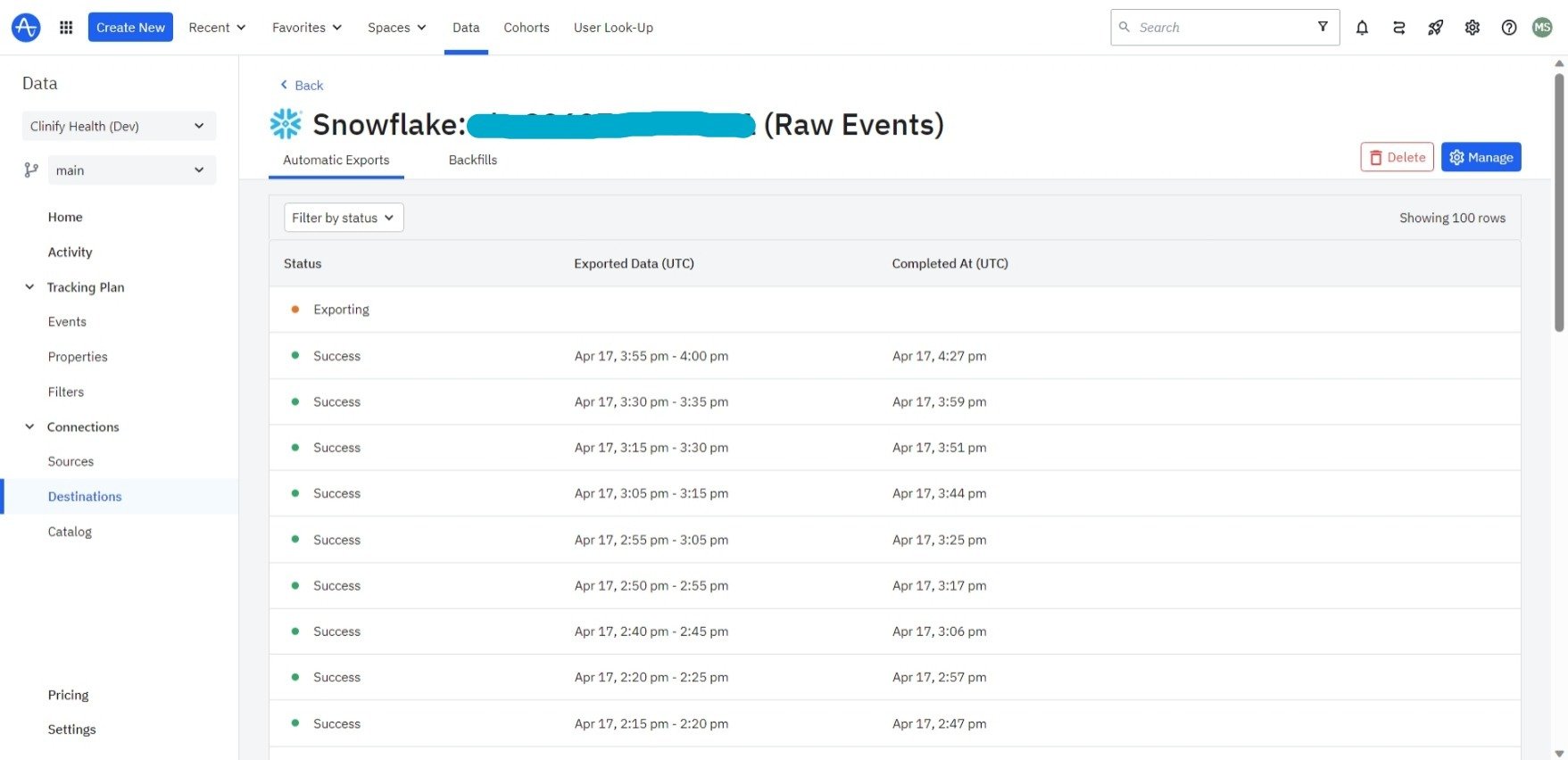Click the MS user avatar
Image resolution: width=1568 pixels, height=760 pixels.
(x=1542, y=28)
